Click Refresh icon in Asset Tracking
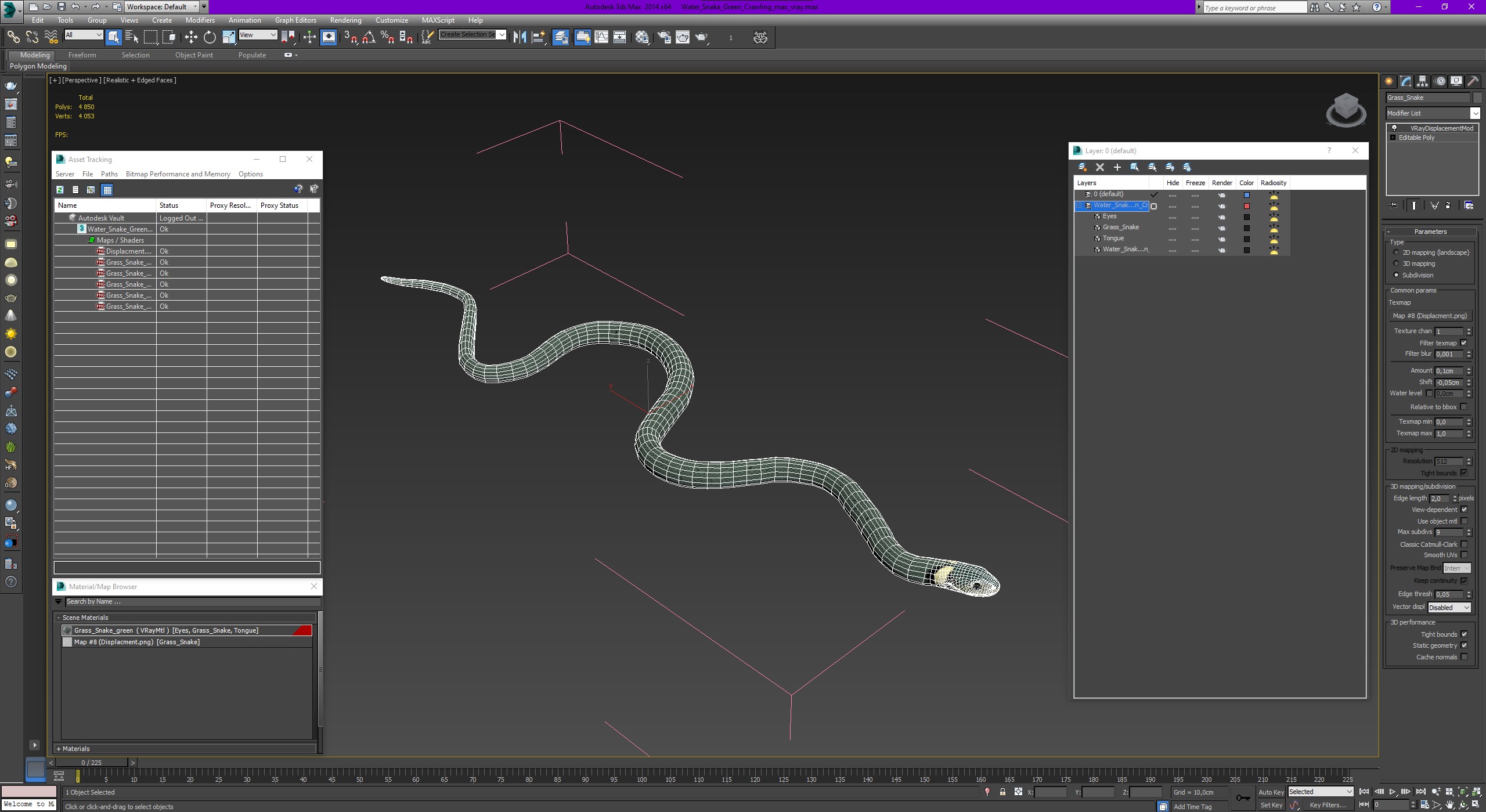 tap(60, 190)
